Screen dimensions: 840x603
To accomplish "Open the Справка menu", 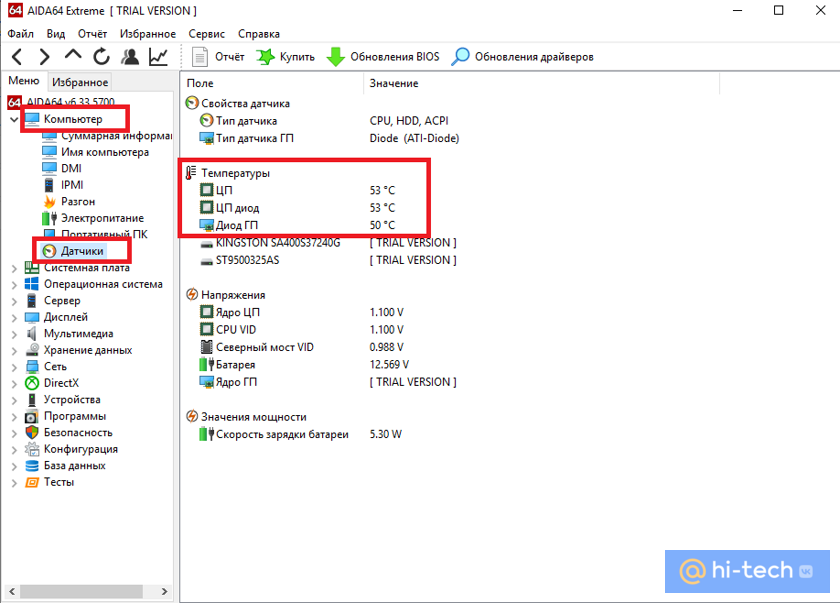I will pyautogui.click(x=259, y=34).
